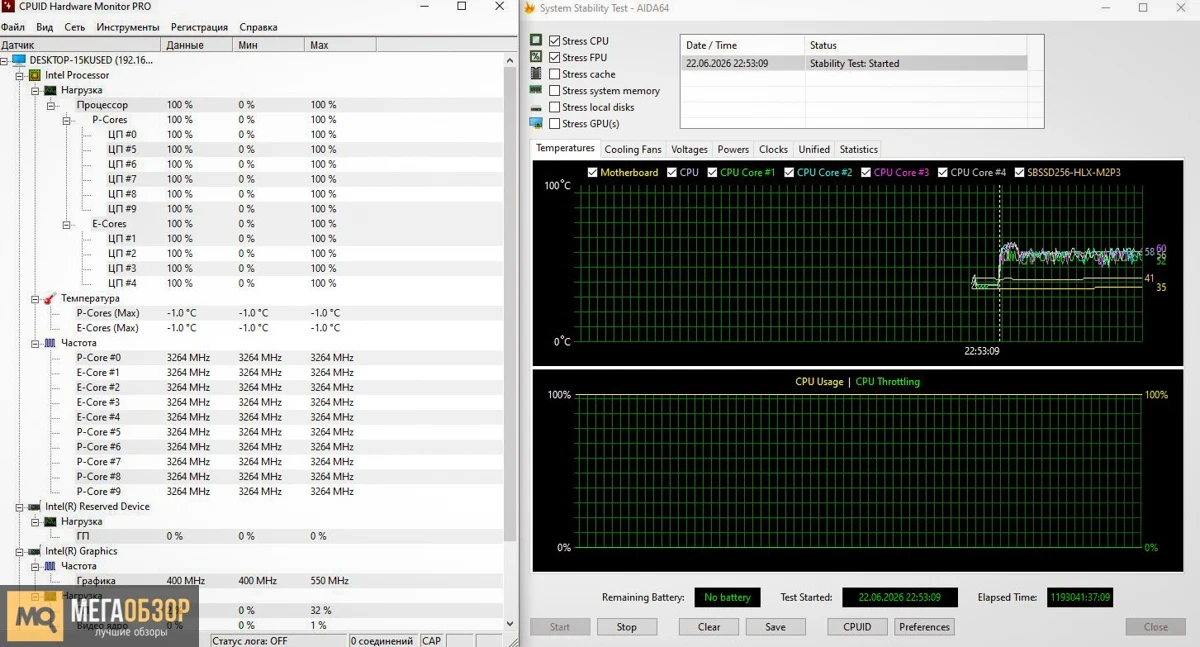Click the CPUID Hardware Monitor PRO title bar icon
This screenshot has height=647, width=1200.
pos(8,6)
